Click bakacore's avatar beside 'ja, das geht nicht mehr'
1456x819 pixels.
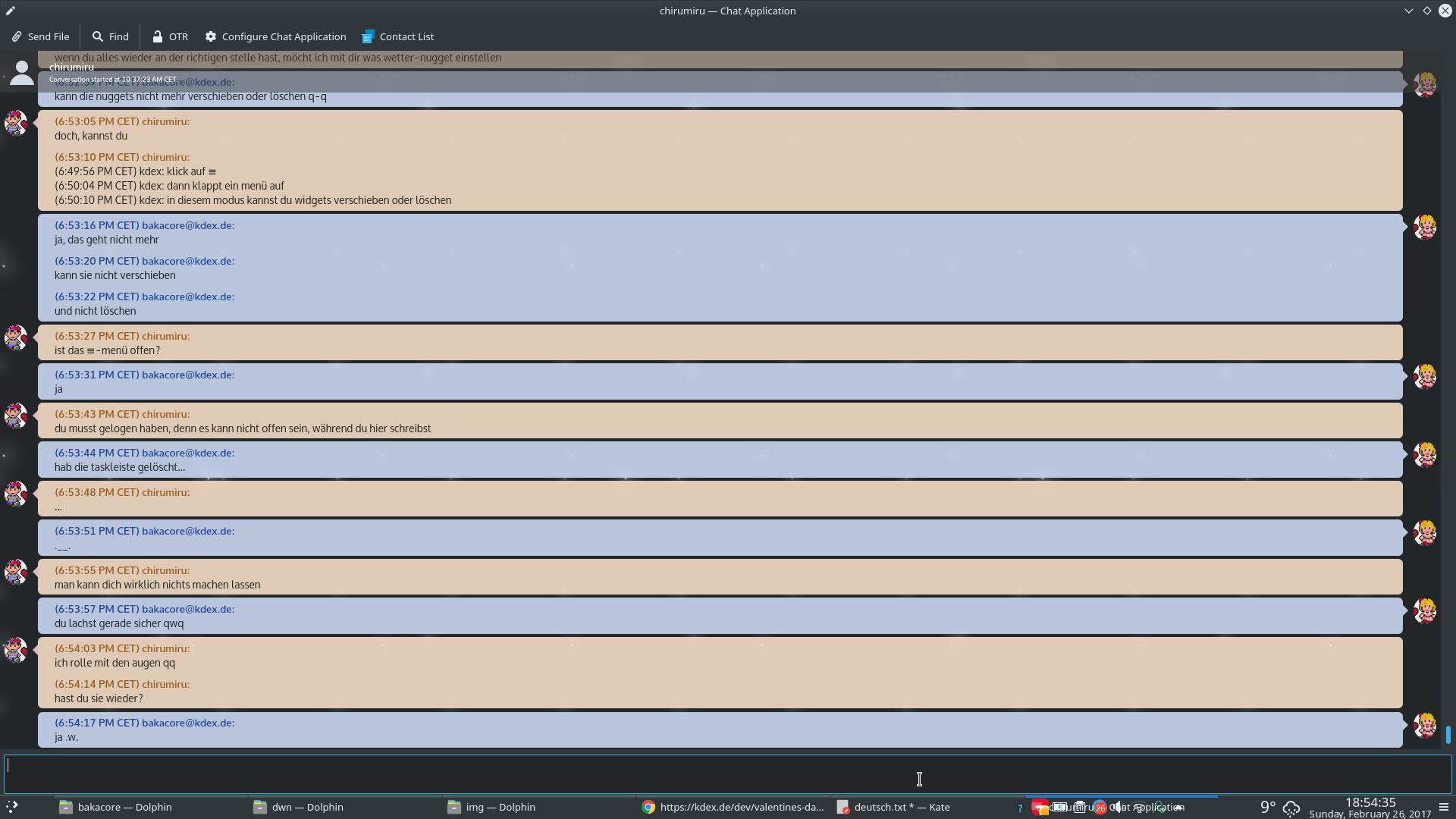[1425, 227]
